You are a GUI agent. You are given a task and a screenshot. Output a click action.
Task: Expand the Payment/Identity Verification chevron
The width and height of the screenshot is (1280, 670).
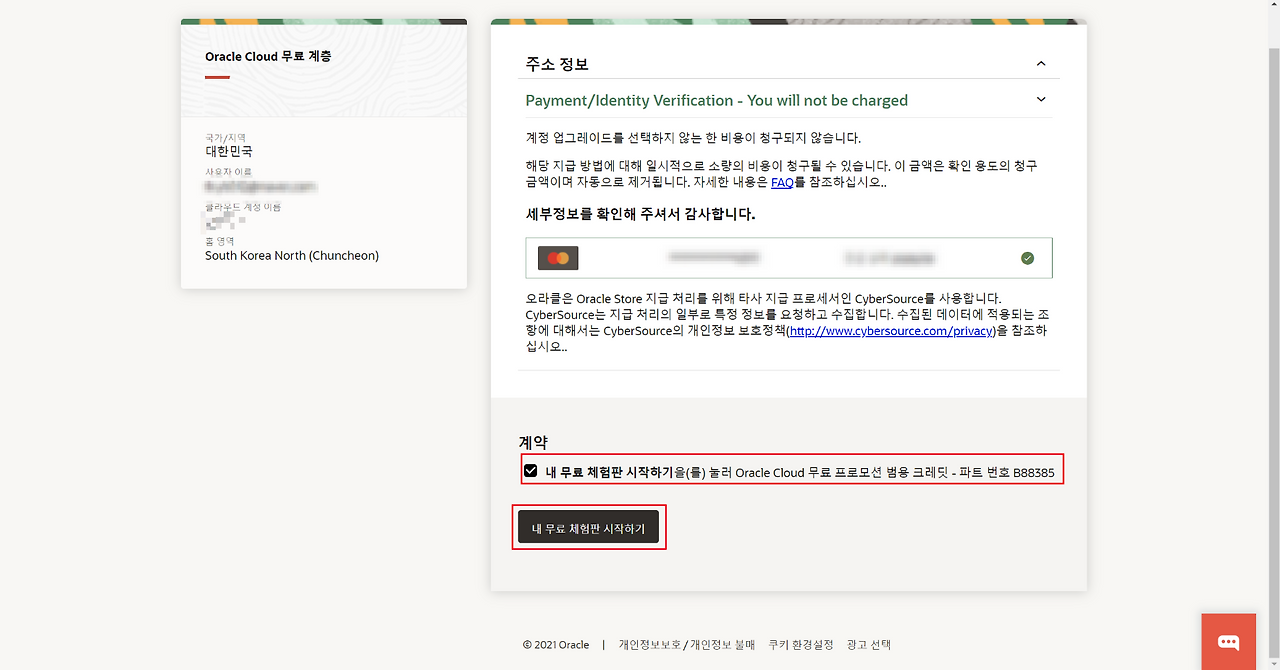[x=1041, y=100]
